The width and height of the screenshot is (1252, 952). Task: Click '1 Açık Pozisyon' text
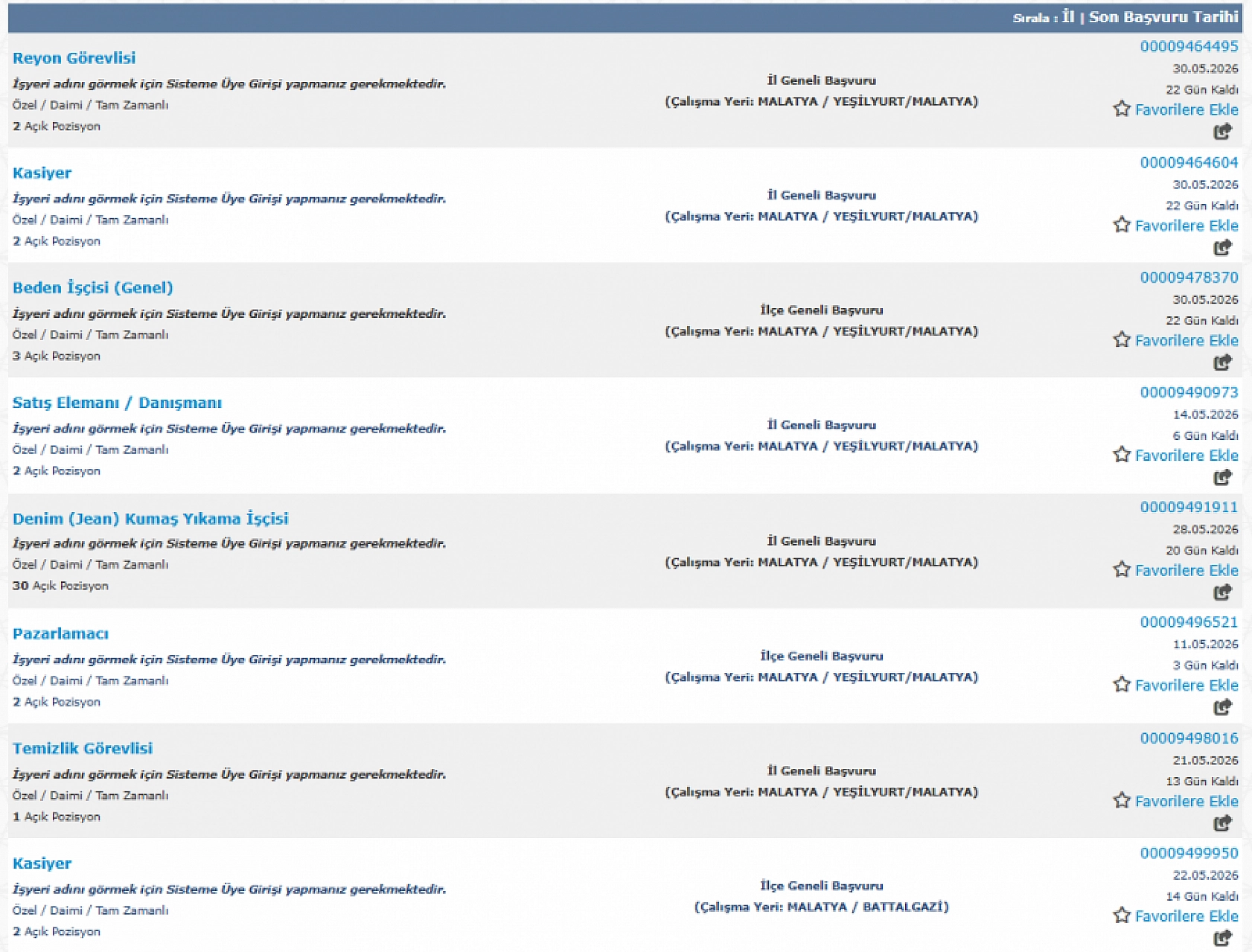[57, 817]
